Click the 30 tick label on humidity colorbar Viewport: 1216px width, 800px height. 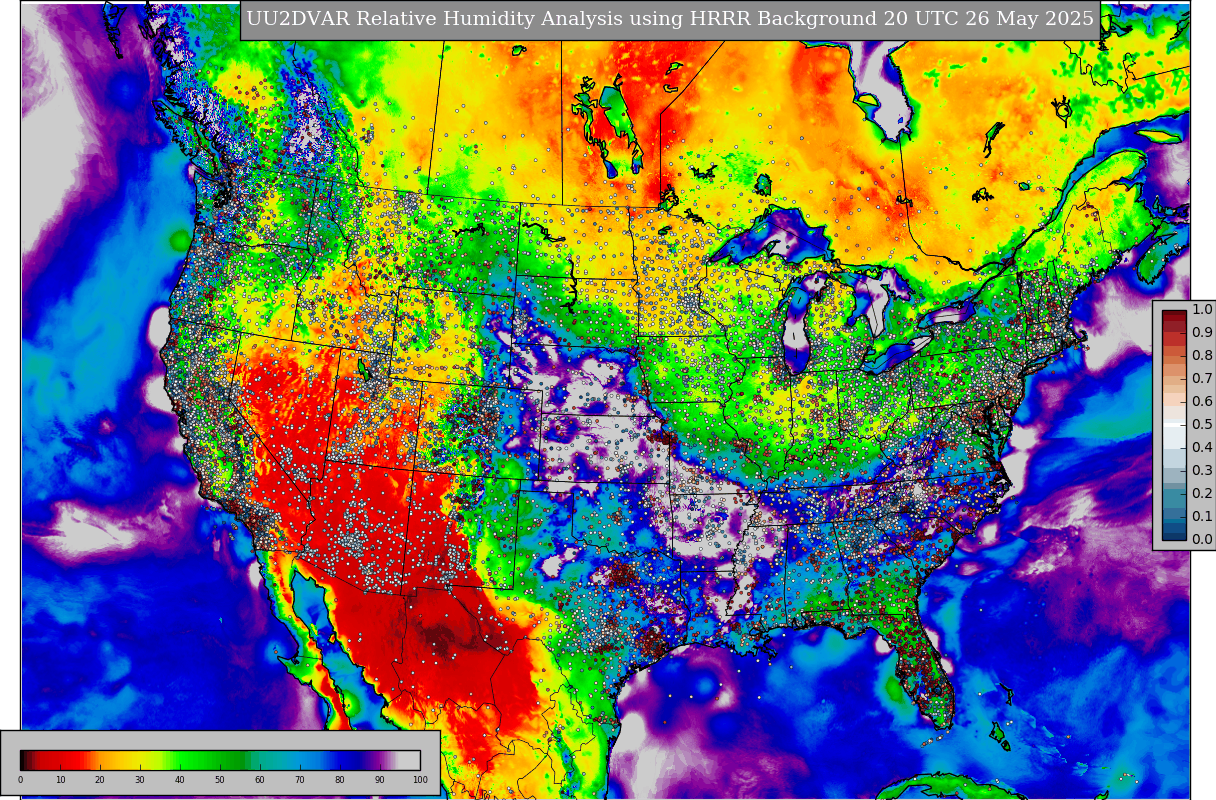(x=140, y=780)
